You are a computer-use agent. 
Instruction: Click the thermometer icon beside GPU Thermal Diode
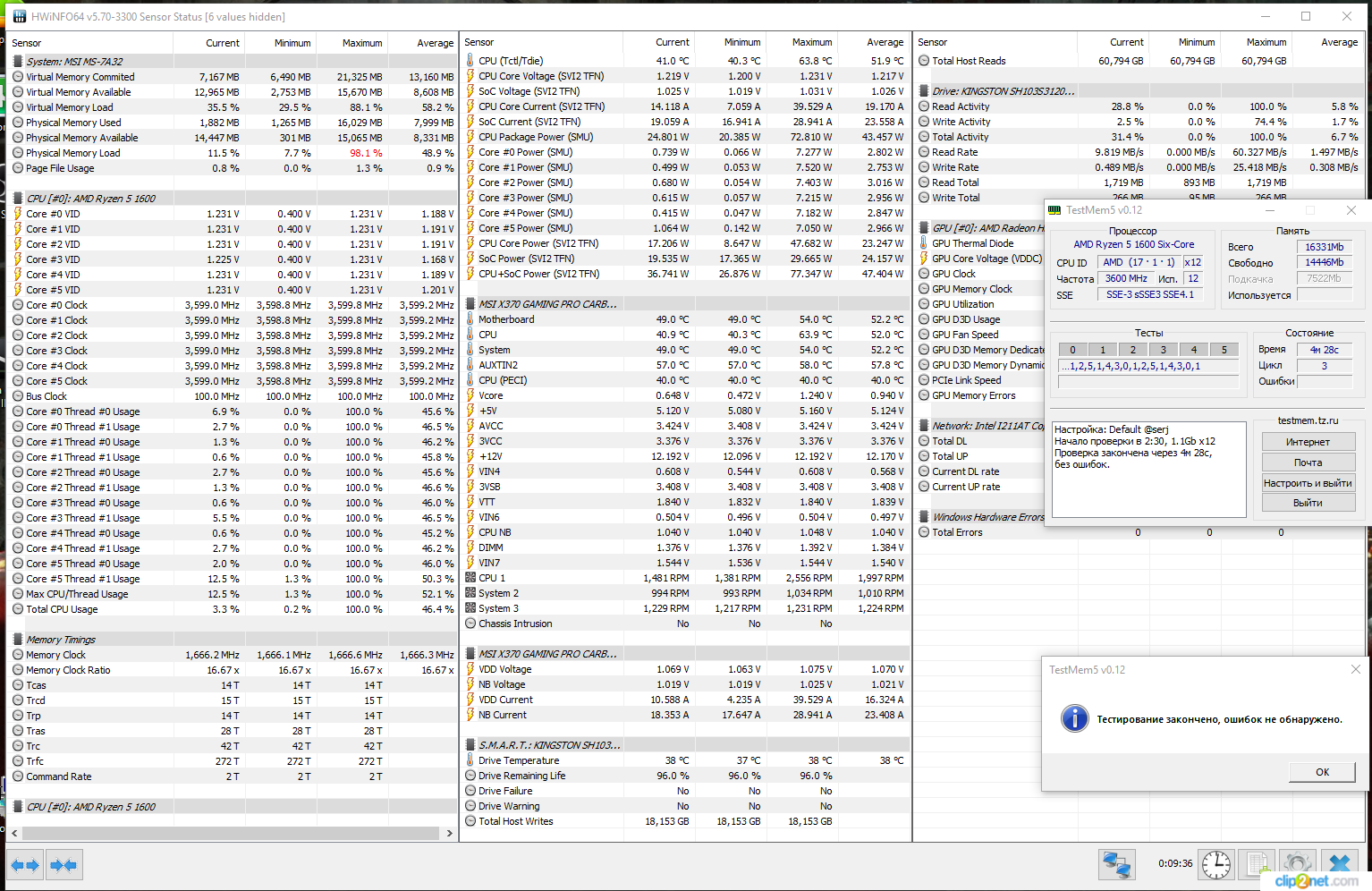(924, 243)
